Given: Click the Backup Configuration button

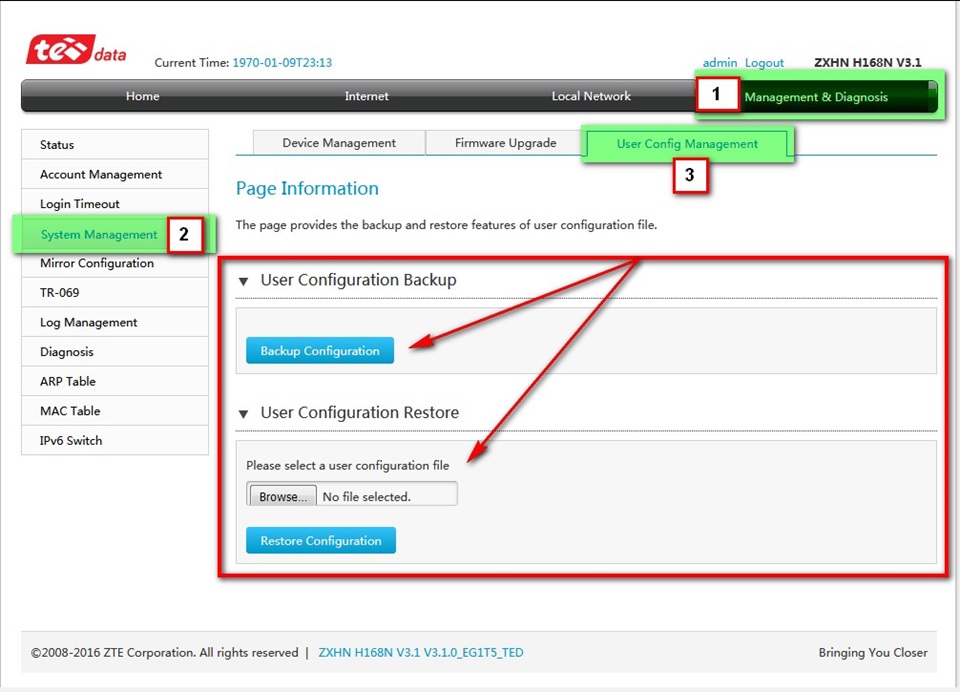Looking at the screenshot, I should (x=320, y=351).
